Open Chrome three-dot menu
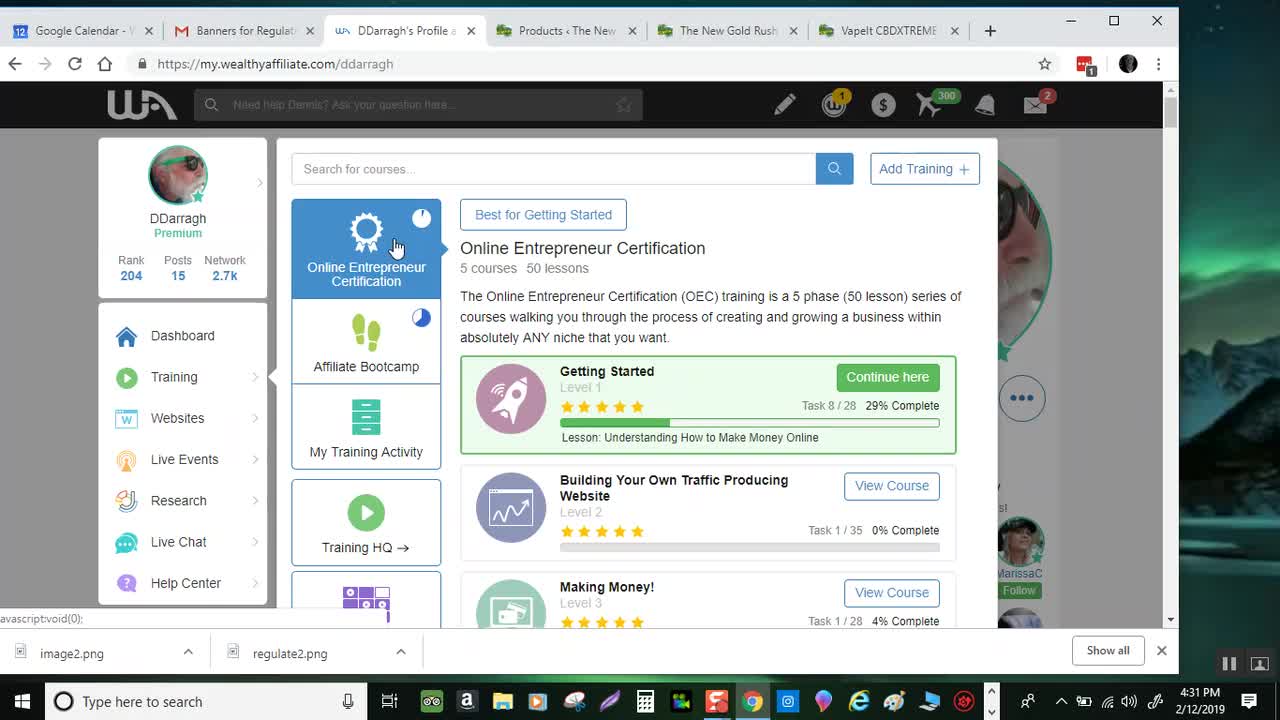This screenshot has height=720, width=1280. [x=1158, y=64]
